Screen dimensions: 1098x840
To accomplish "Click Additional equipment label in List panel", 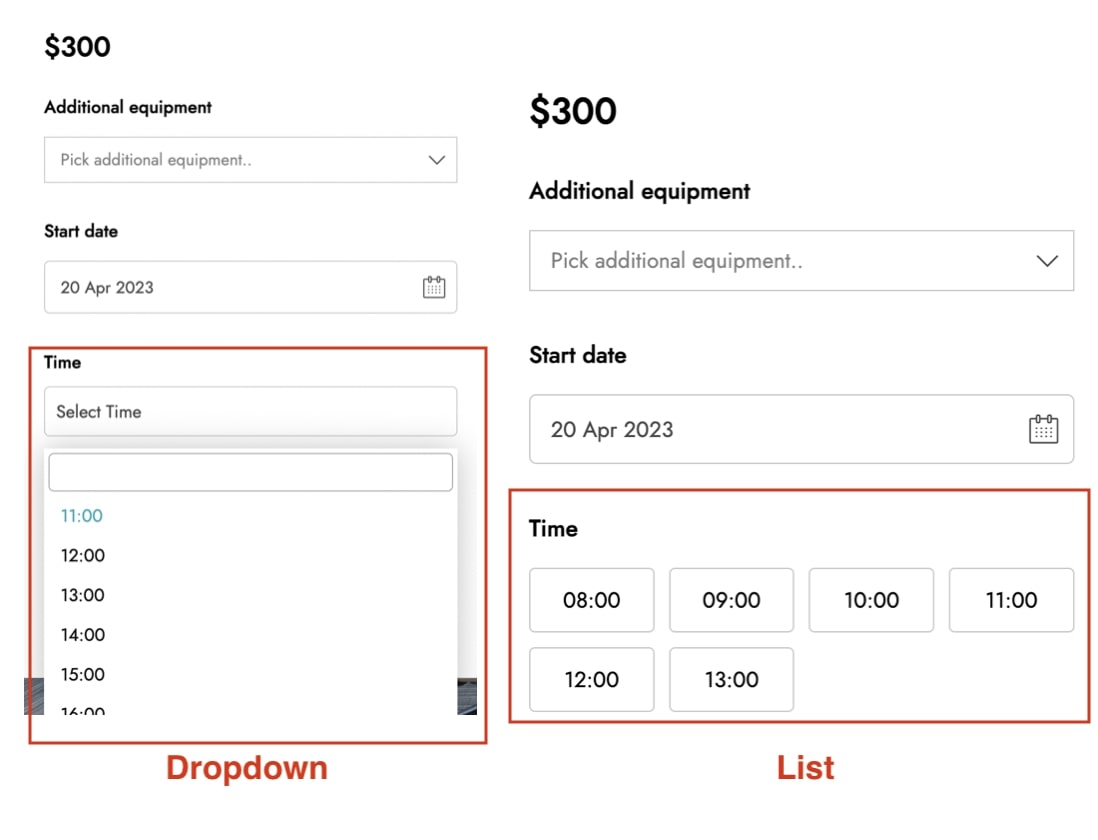I will coord(640,191).
